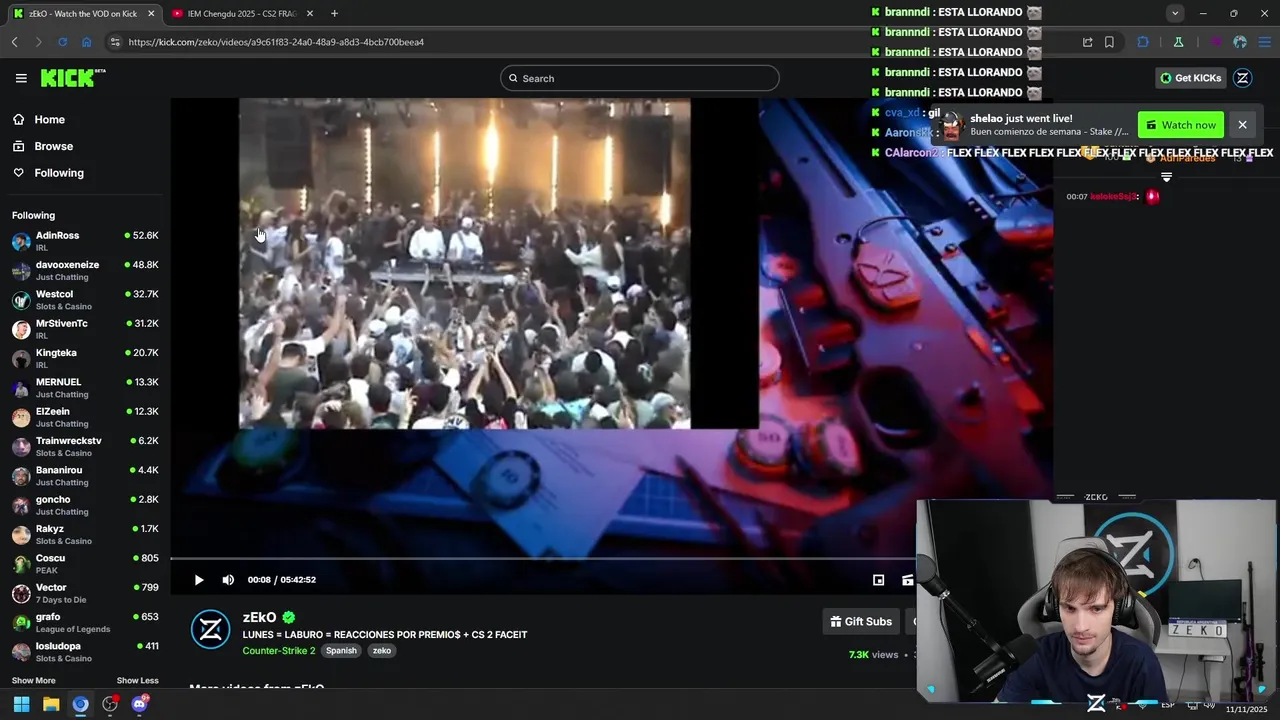
Task: Open Bananirou channel in Following list
Action: [85, 476]
